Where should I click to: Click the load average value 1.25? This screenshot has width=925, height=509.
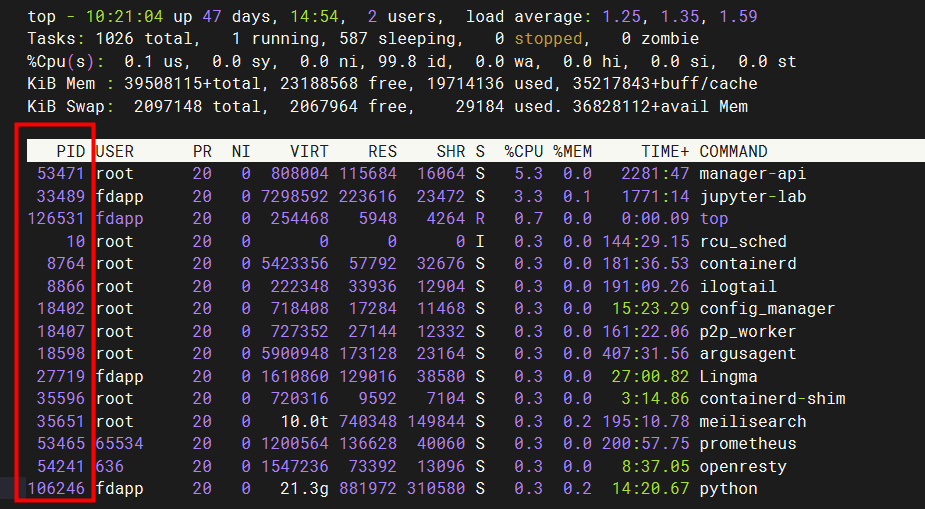click(621, 16)
